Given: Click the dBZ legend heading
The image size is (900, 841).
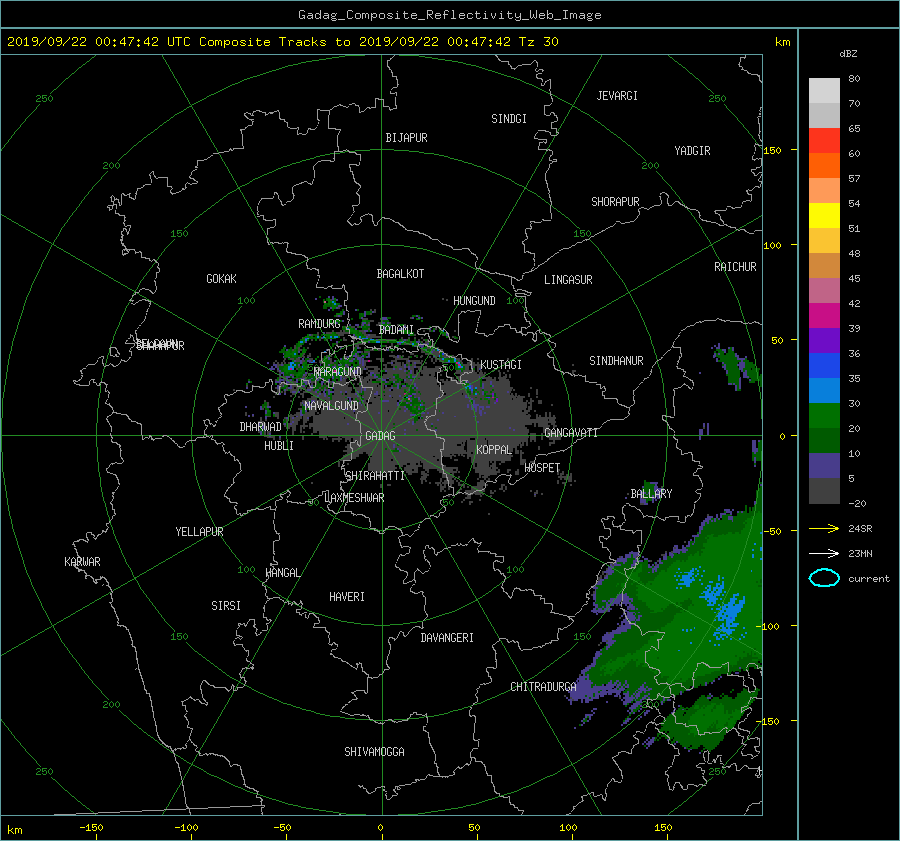Looking at the screenshot, I should click(x=848, y=54).
